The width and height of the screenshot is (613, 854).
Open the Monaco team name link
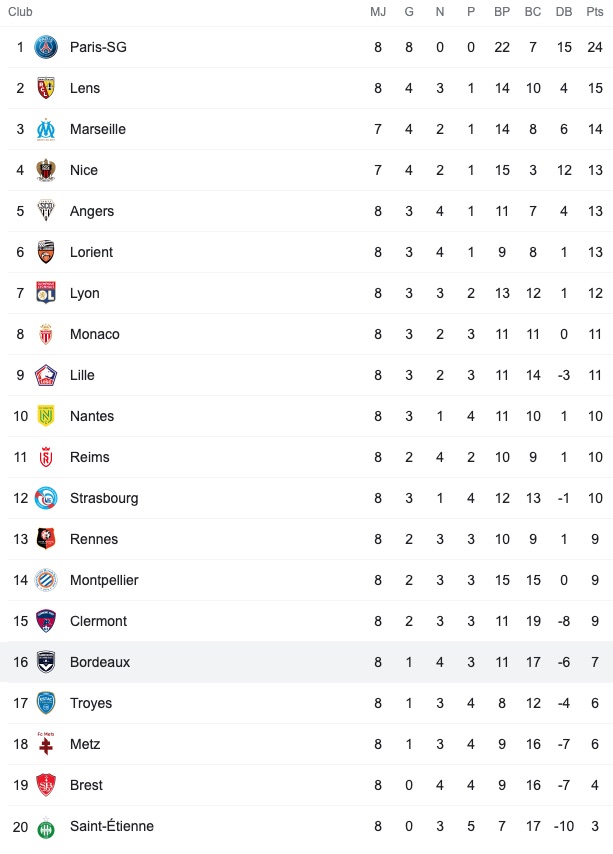pyautogui.click(x=95, y=334)
